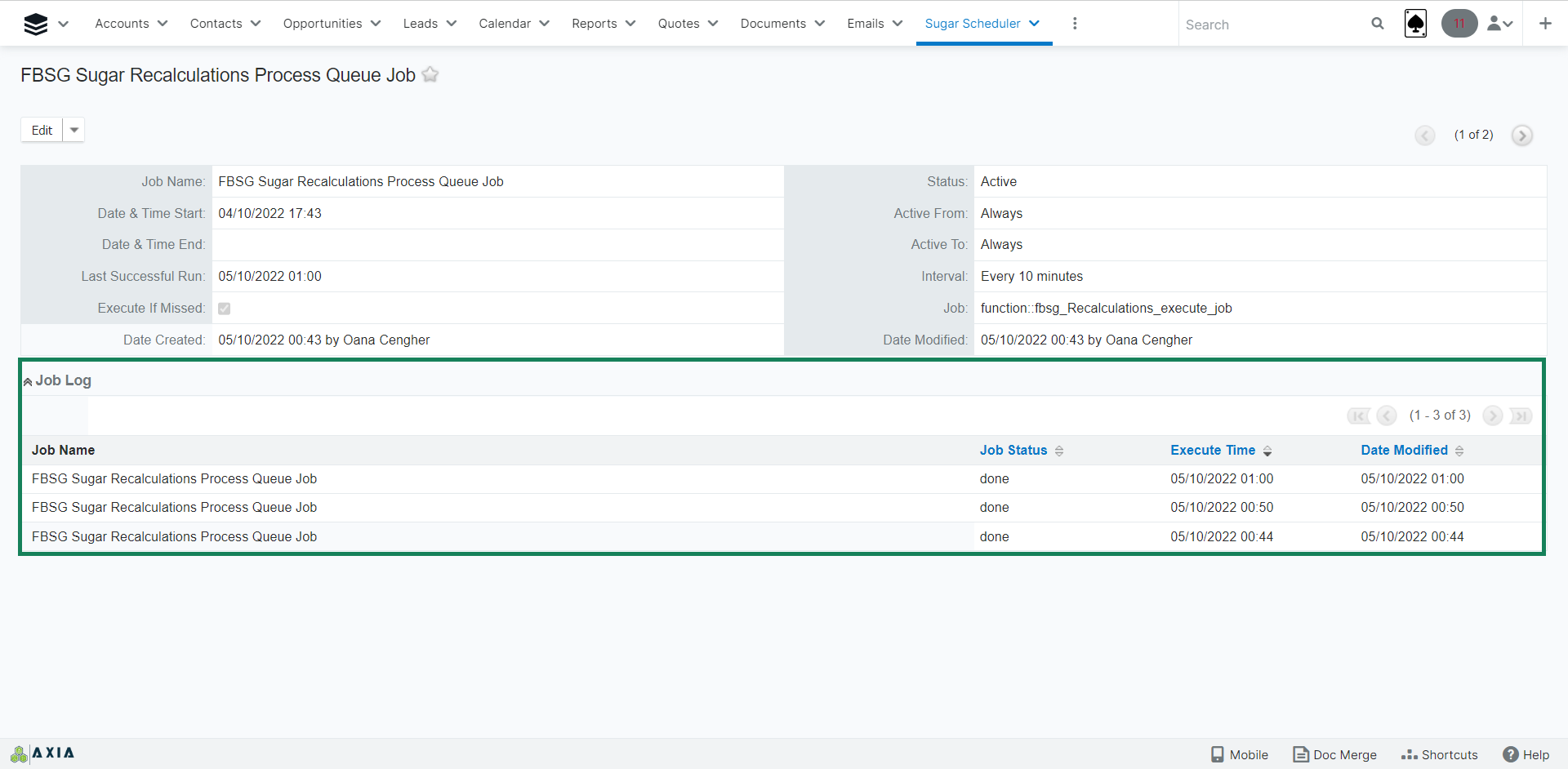Screen dimensions: 1568x769
Task: Open the Contacts module
Action: click(x=216, y=24)
